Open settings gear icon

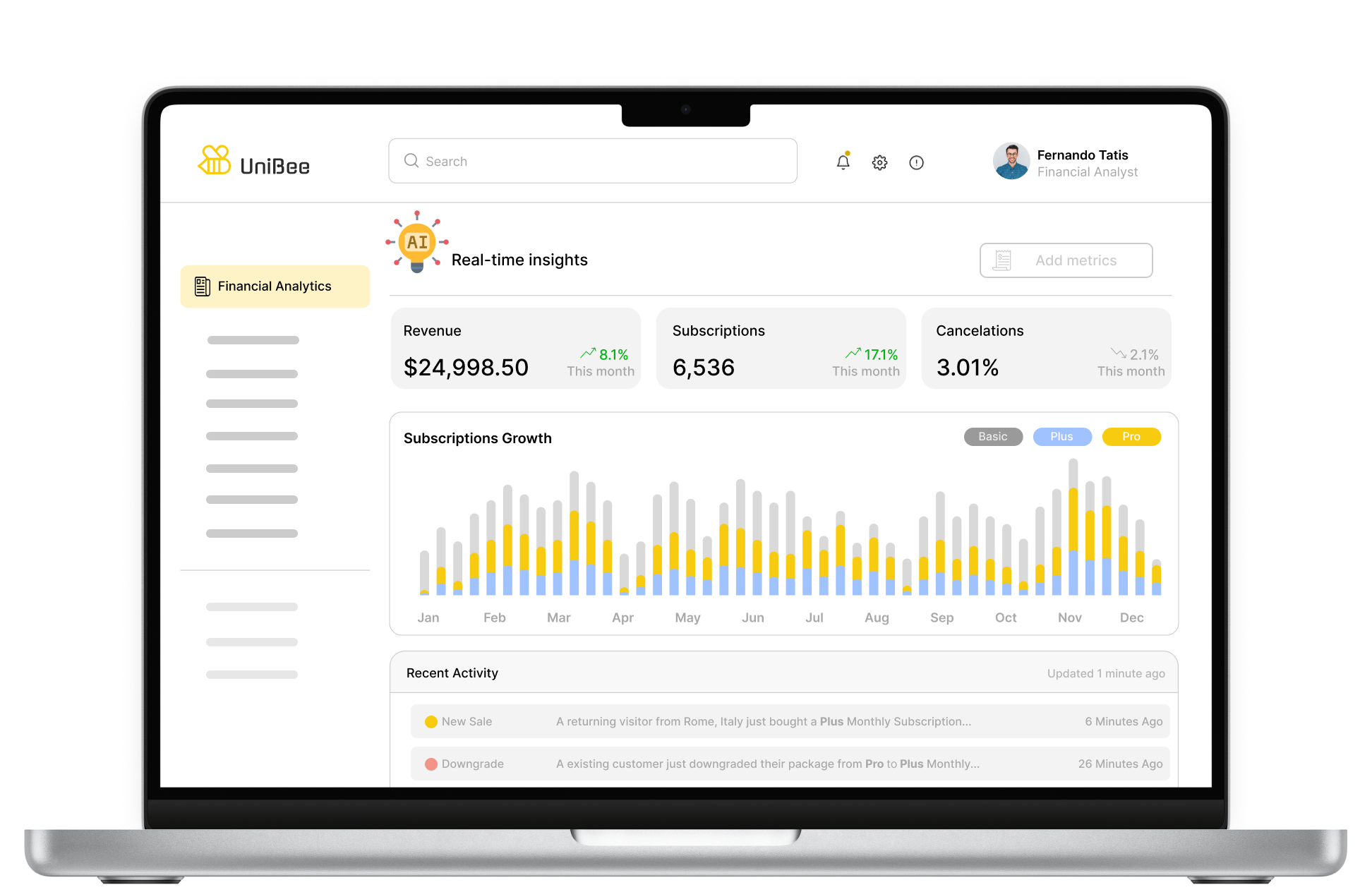[879, 163]
